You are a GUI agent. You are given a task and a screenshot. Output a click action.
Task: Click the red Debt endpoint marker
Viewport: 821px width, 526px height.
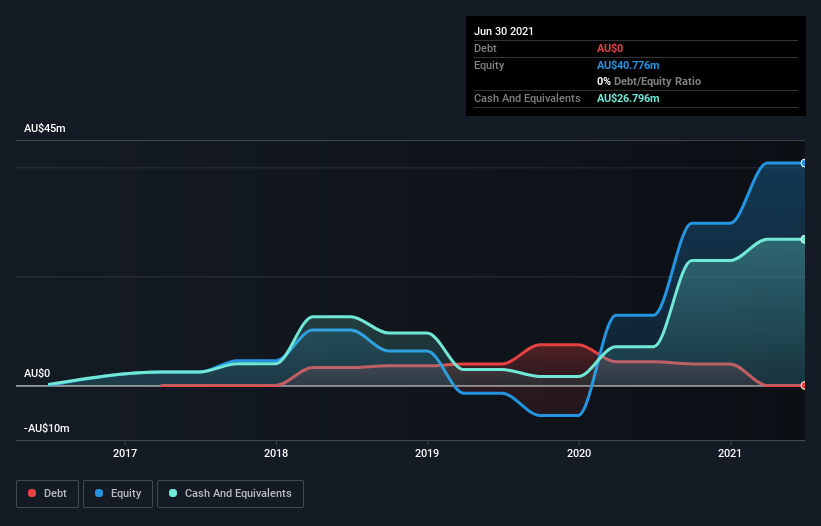click(x=803, y=385)
